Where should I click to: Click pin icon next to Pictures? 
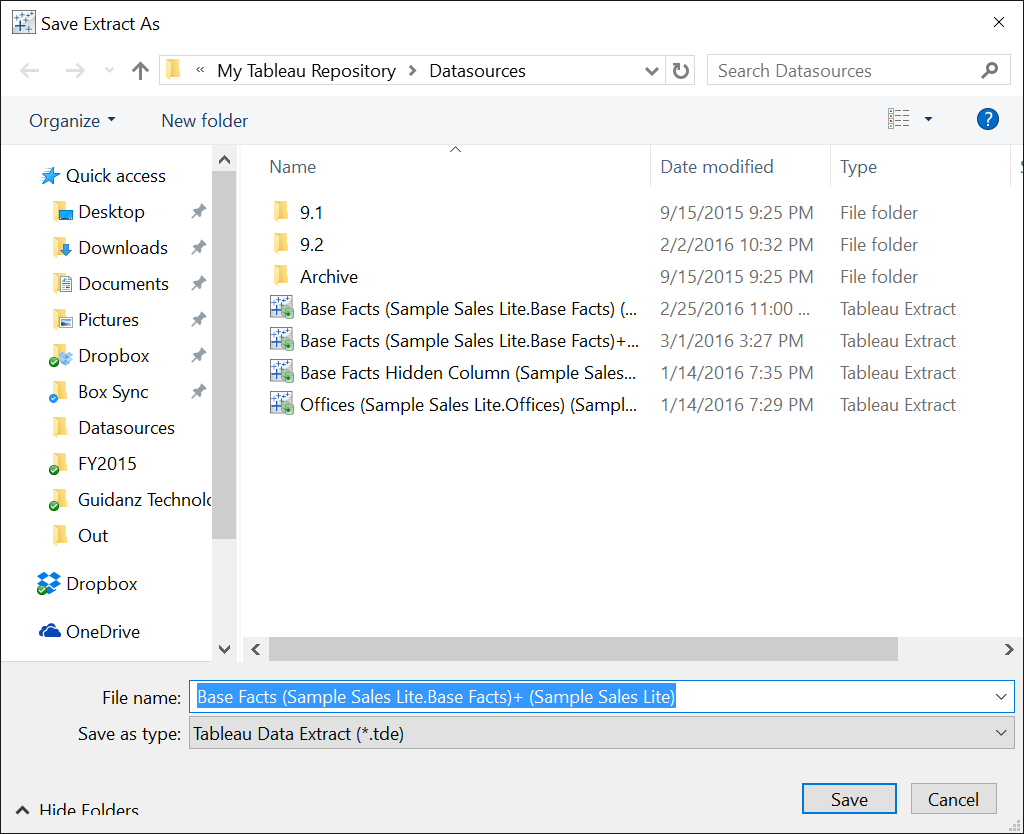pyautogui.click(x=198, y=319)
